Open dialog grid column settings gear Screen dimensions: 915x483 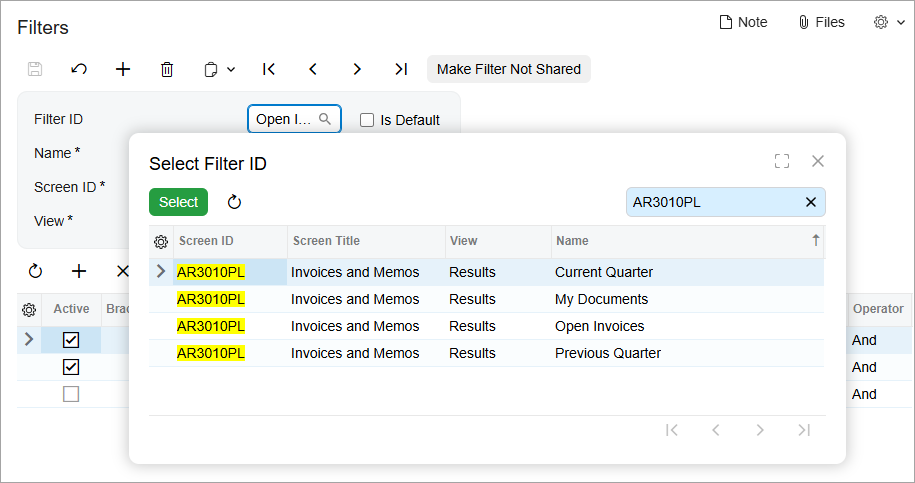pyautogui.click(x=161, y=242)
